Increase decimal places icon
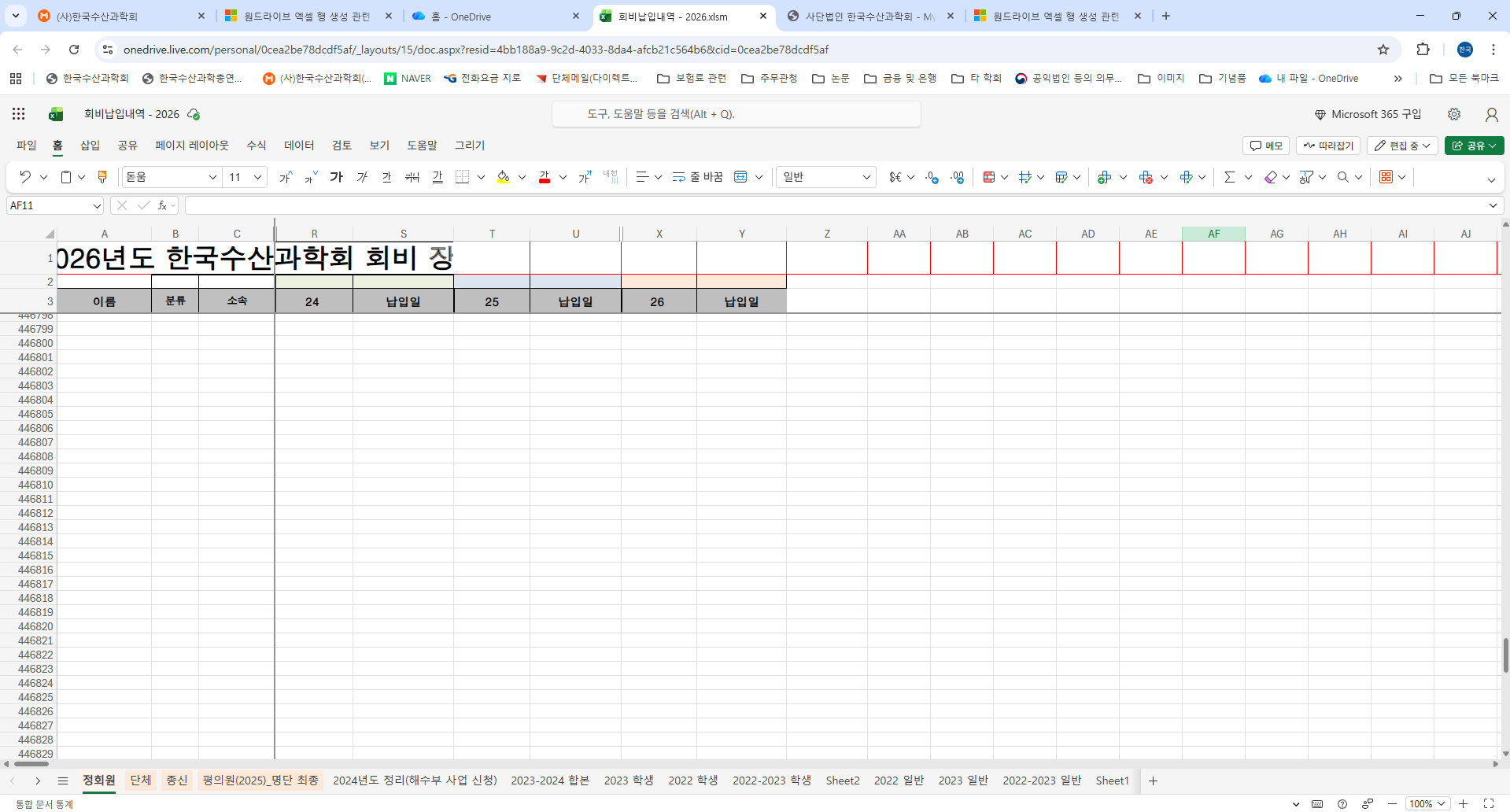Screen dimensions: 1510x812 click(958, 177)
